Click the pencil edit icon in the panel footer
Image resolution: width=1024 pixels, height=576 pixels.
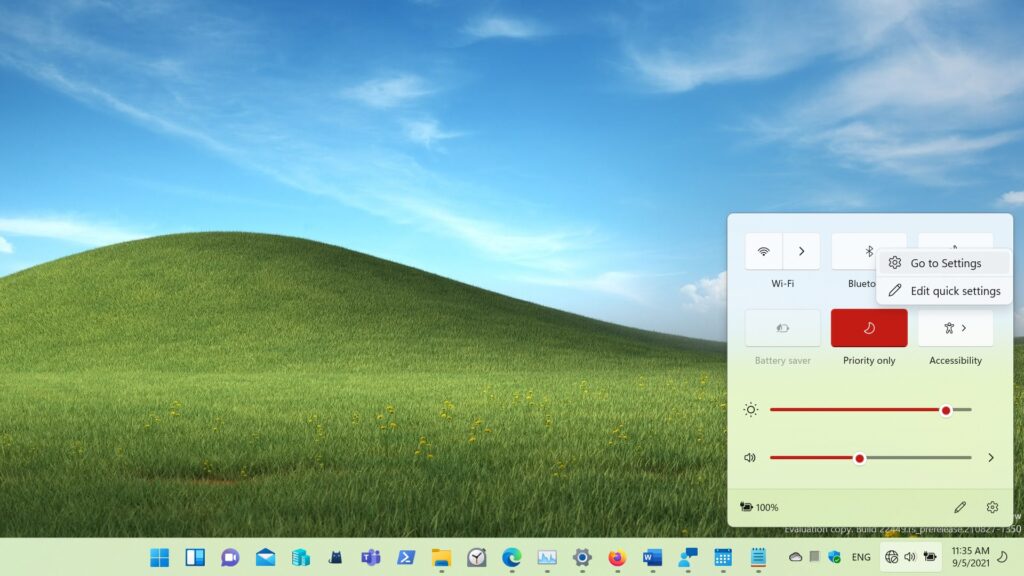960,508
